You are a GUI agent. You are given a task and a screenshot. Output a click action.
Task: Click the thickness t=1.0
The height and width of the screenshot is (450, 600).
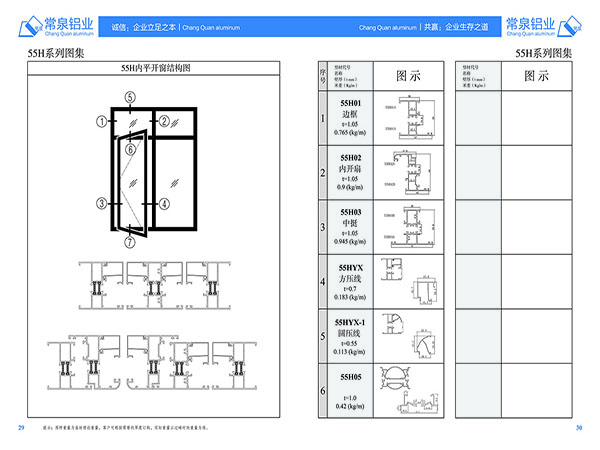point(350,398)
